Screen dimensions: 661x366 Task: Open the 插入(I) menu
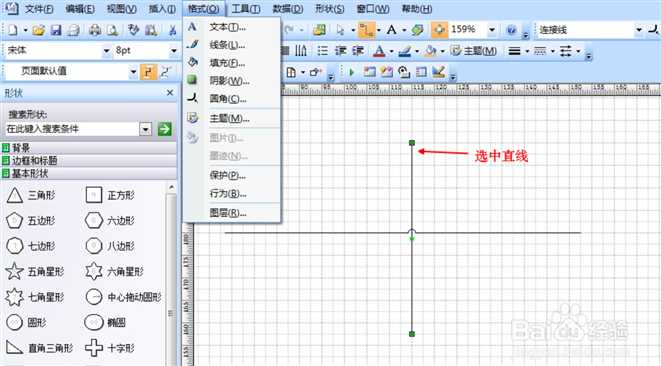pyautogui.click(x=162, y=8)
